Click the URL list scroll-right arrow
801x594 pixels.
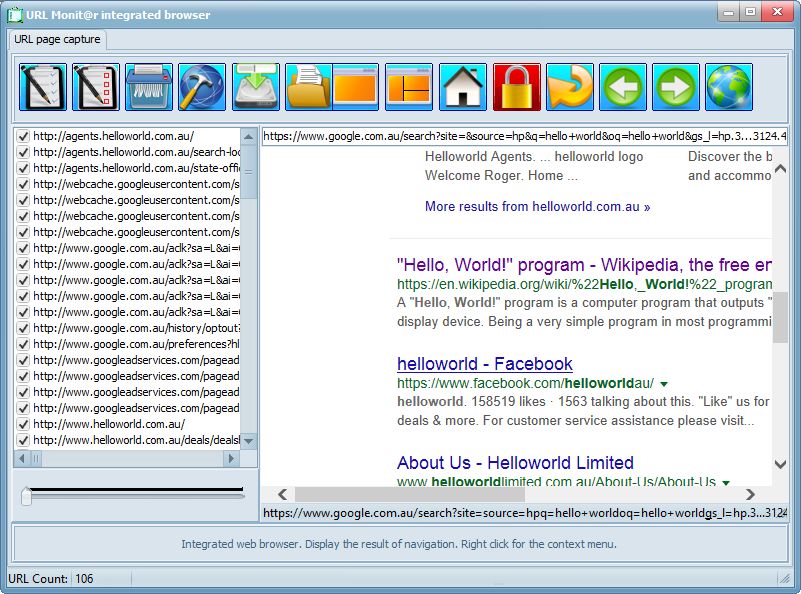pyautogui.click(x=231, y=459)
